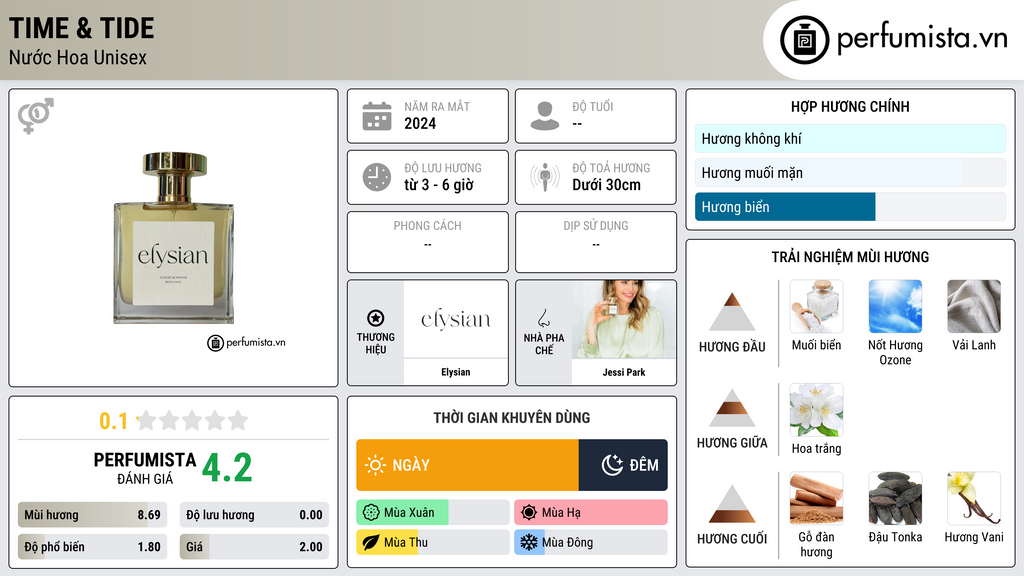Click the Perfumista đánh giá label
The image size is (1024, 576).
click(x=145, y=468)
